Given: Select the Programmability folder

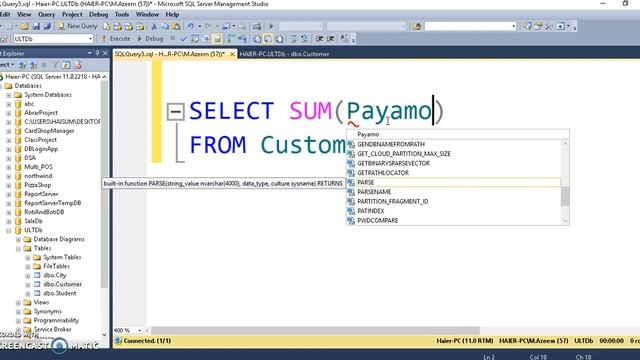Looking at the screenshot, I should (56, 320).
